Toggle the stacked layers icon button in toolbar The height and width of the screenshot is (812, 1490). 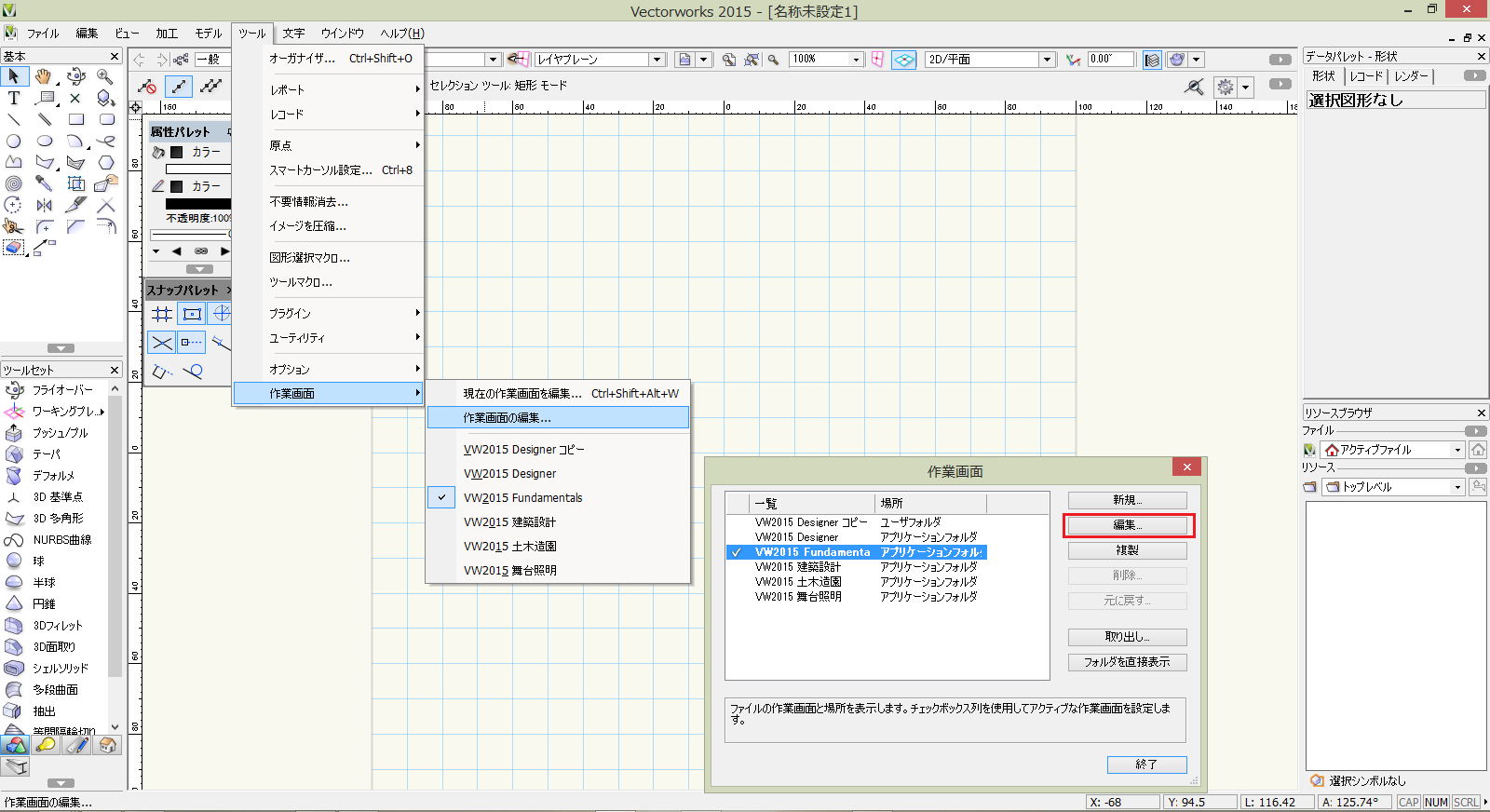pos(1152,60)
